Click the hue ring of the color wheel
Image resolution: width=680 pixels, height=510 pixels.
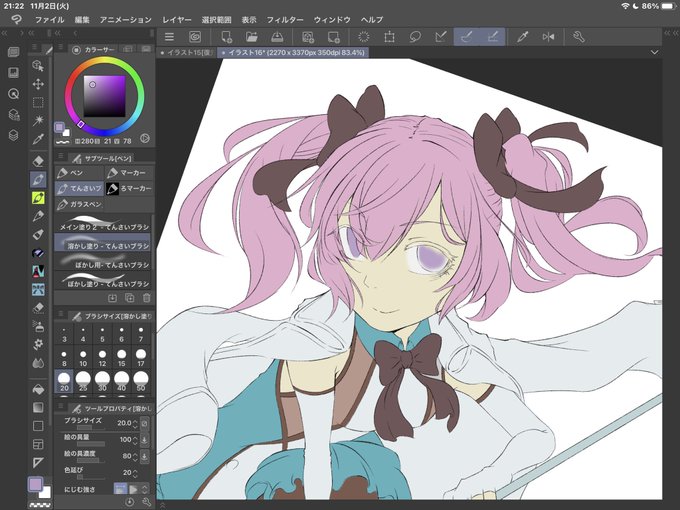pyautogui.click(x=105, y=61)
